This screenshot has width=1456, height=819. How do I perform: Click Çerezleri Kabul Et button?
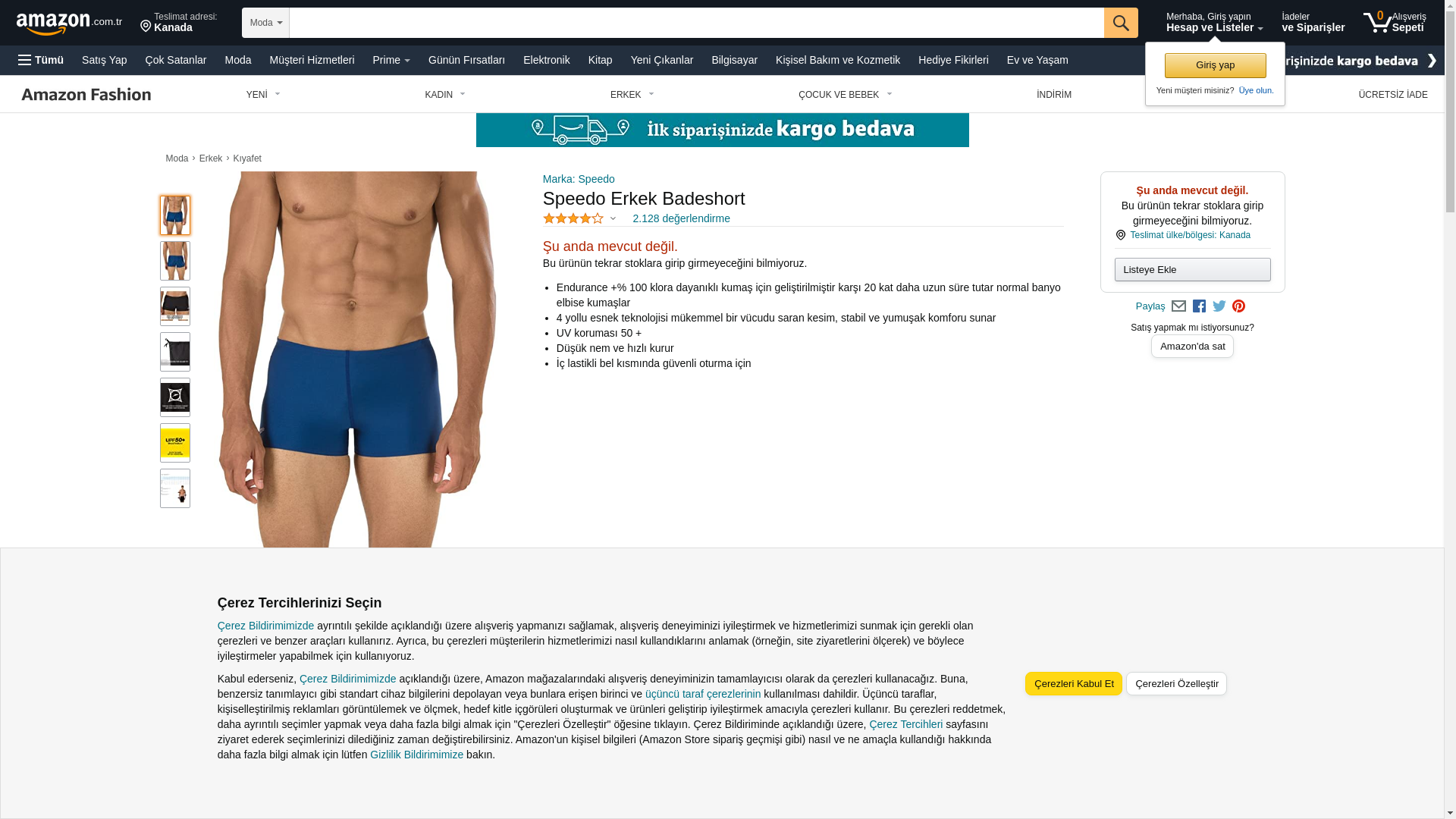pyautogui.click(x=1074, y=684)
